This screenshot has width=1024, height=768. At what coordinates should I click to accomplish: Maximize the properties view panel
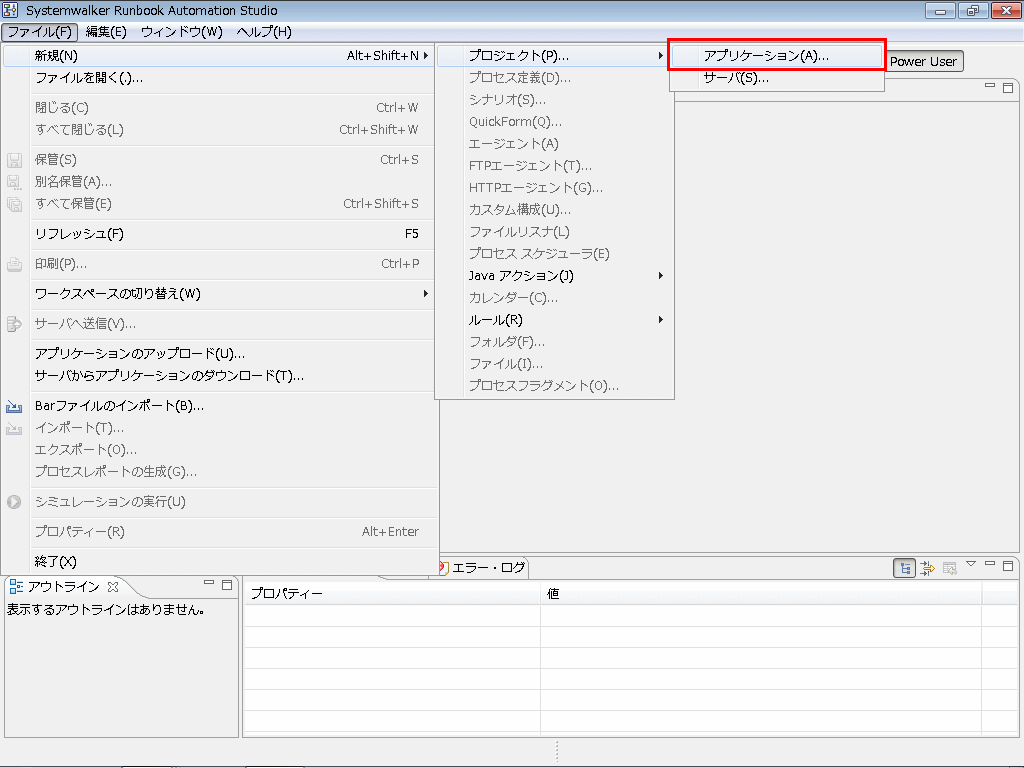pyautogui.click(x=1008, y=566)
